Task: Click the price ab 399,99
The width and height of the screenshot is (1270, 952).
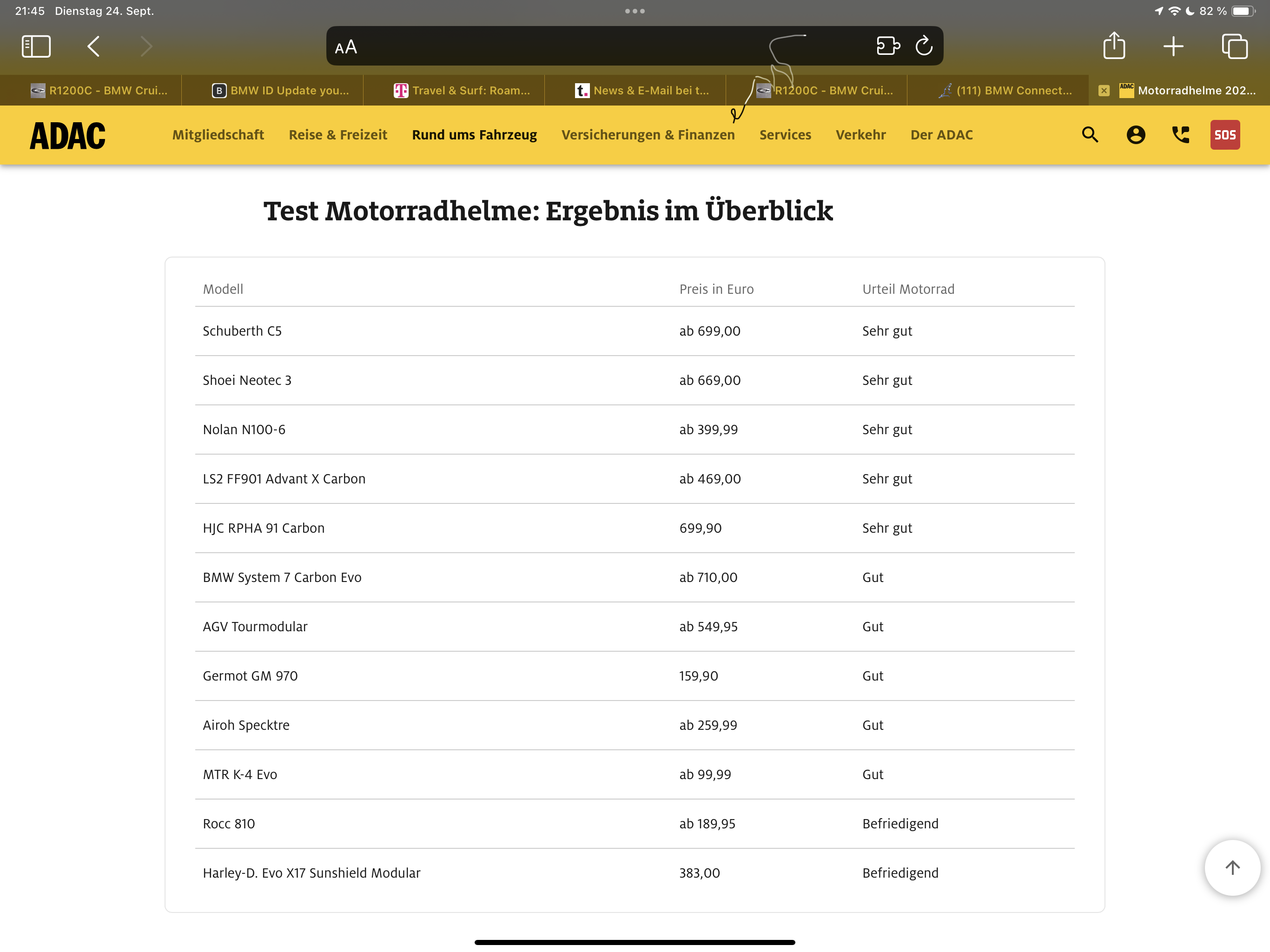Action: (708, 430)
